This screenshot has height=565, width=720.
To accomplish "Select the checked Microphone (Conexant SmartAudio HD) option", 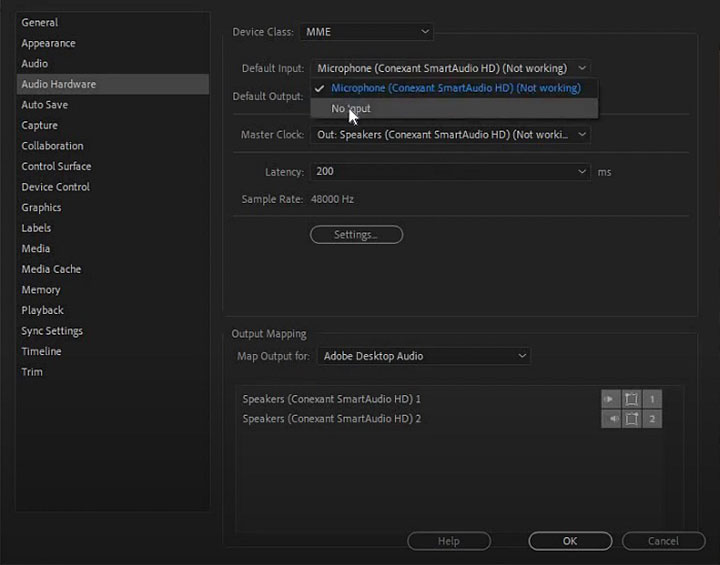I will pos(455,88).
